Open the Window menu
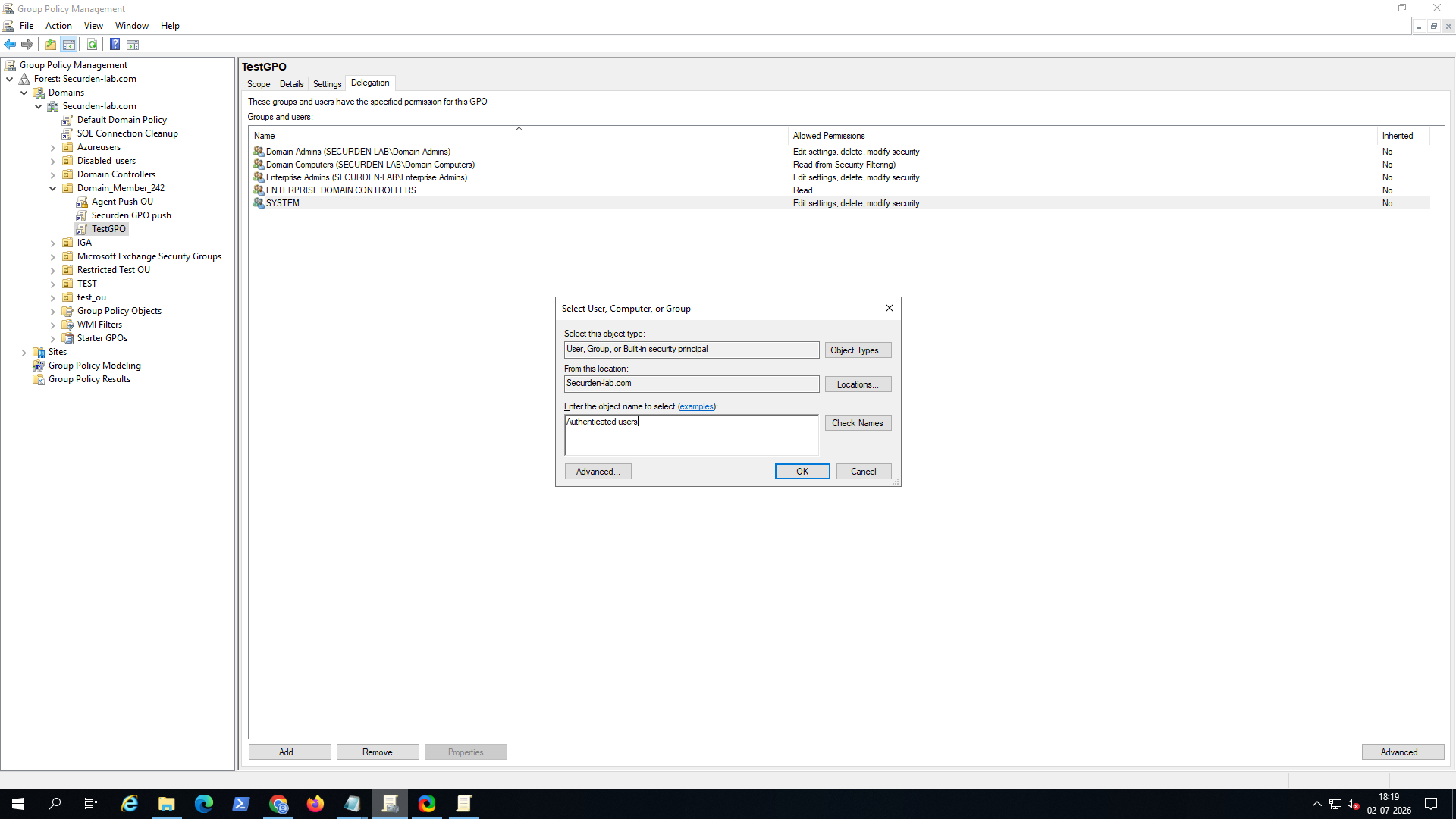 132,26
